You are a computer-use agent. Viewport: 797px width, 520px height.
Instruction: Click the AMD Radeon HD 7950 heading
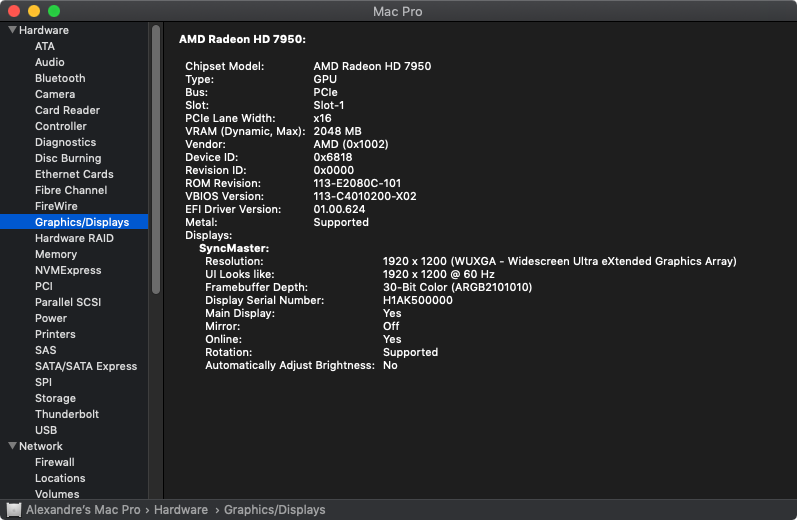(x=242, y=39)
